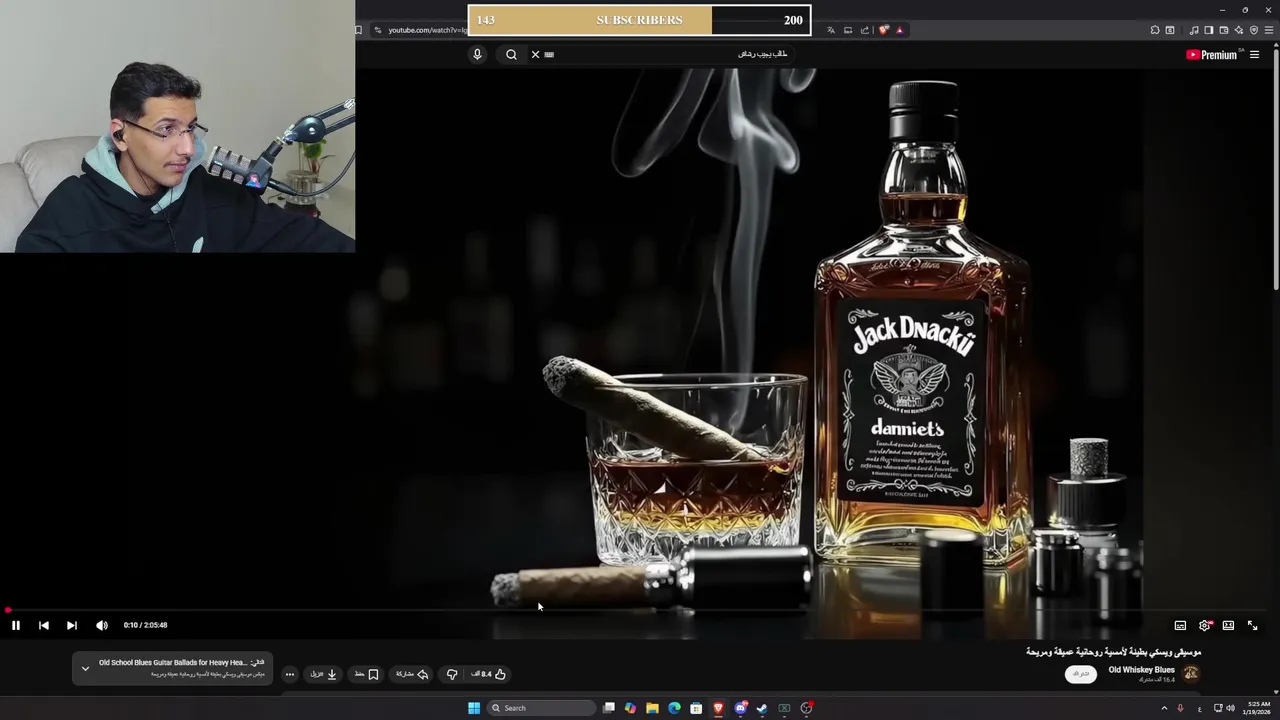The height and width of the screenshot is (720, 1280).
Task: Open the Brave Rewards triangle icon
Action: pyautogui.click(x=899, y=30)
